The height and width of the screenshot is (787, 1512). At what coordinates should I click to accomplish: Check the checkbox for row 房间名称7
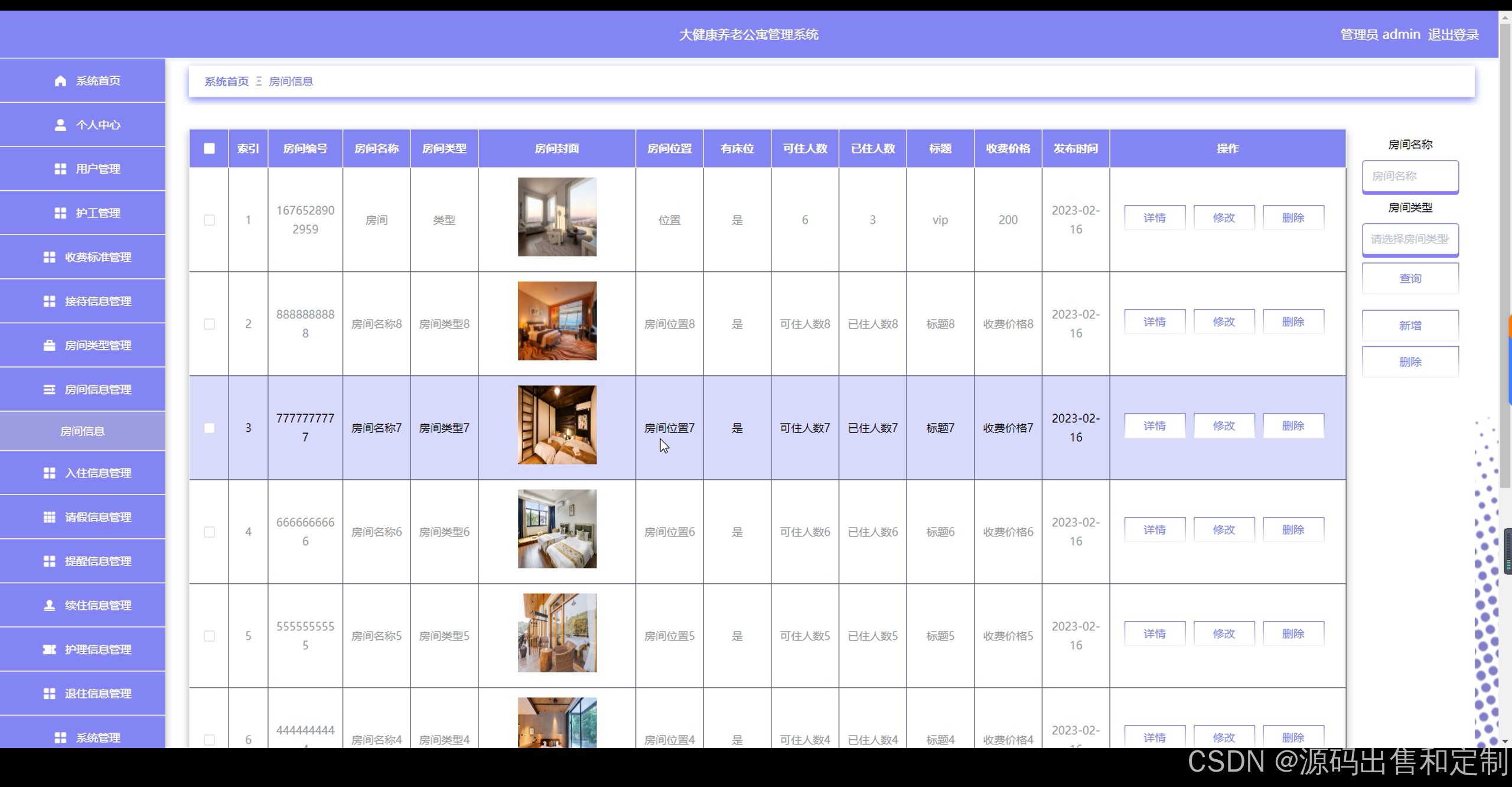click(x=209, y=428)
